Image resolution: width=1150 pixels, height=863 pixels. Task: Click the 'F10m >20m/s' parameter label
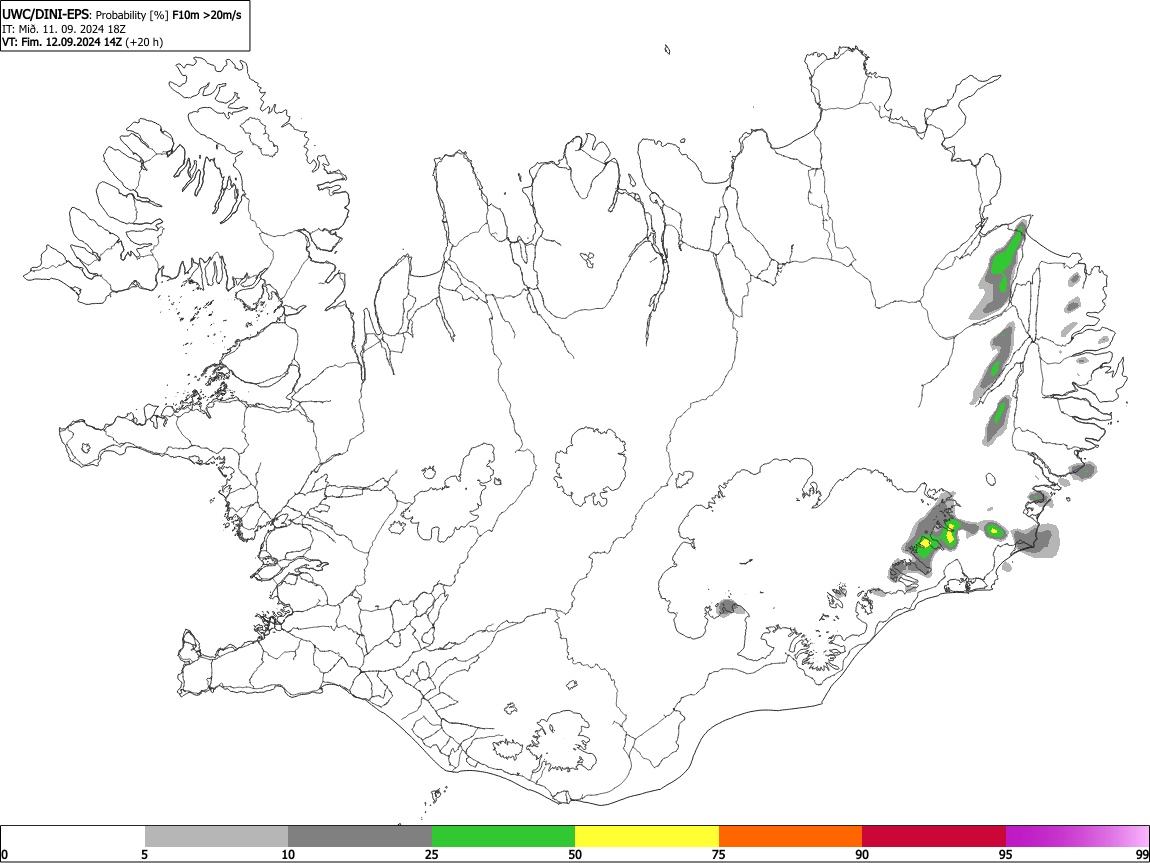pyautogui.click(x=206, y=15)
